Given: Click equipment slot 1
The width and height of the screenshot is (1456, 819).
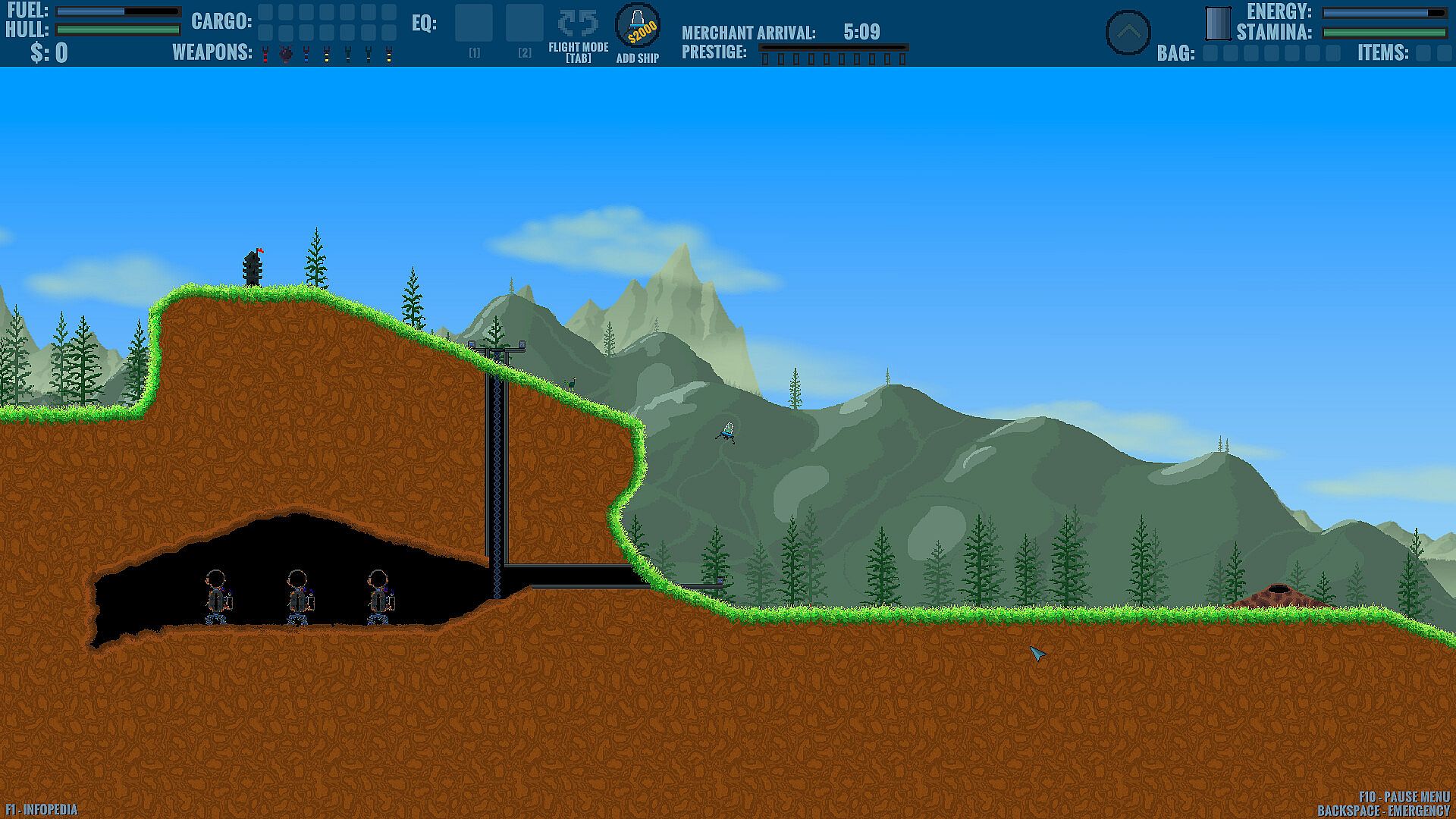Looking at the screenshot, I should pyautogui.click(x=474, y=24).
